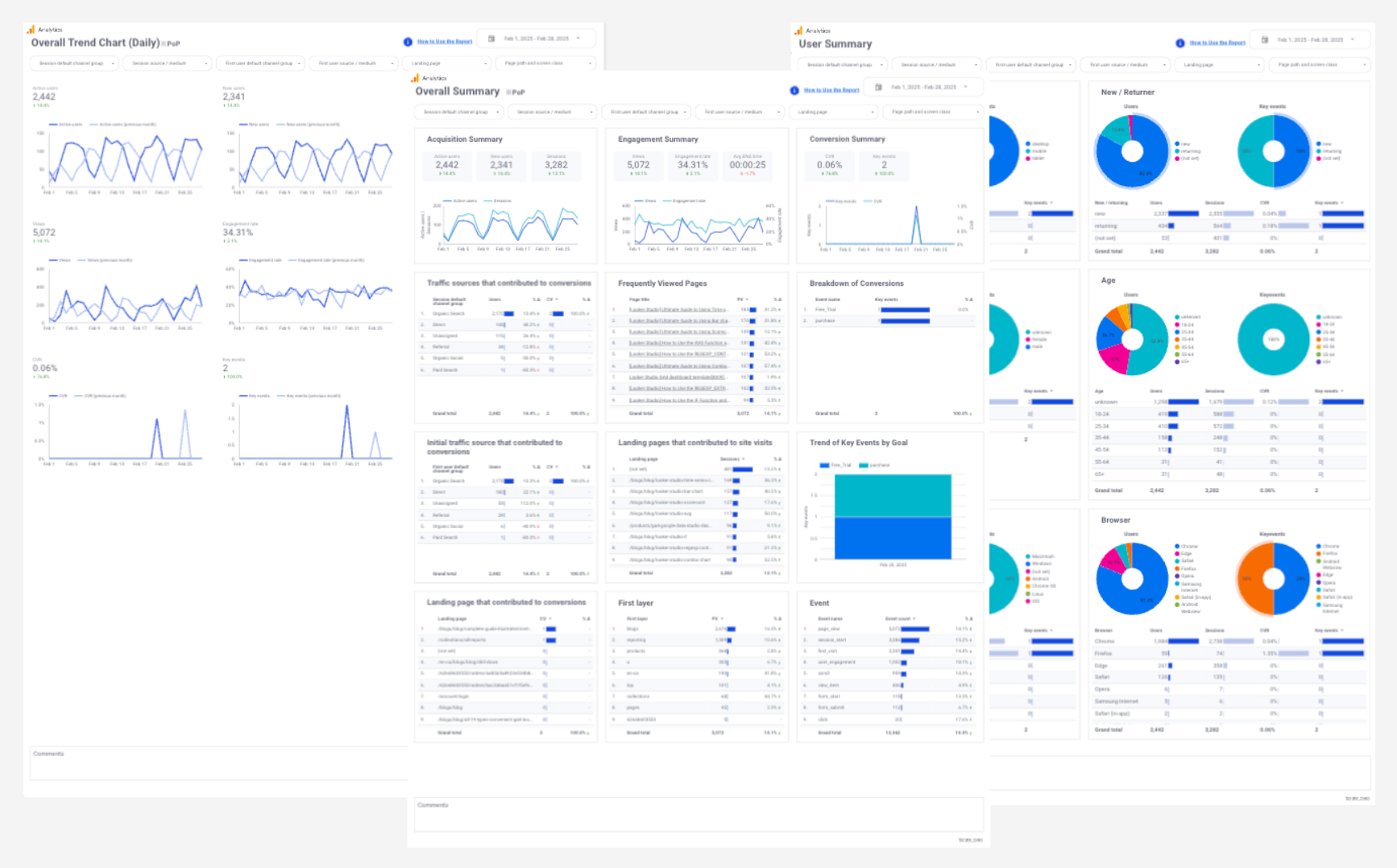Open the Landing page filter dropdown
The image size is (1397, 868).
pyautogui.click(x=834, y=112)
